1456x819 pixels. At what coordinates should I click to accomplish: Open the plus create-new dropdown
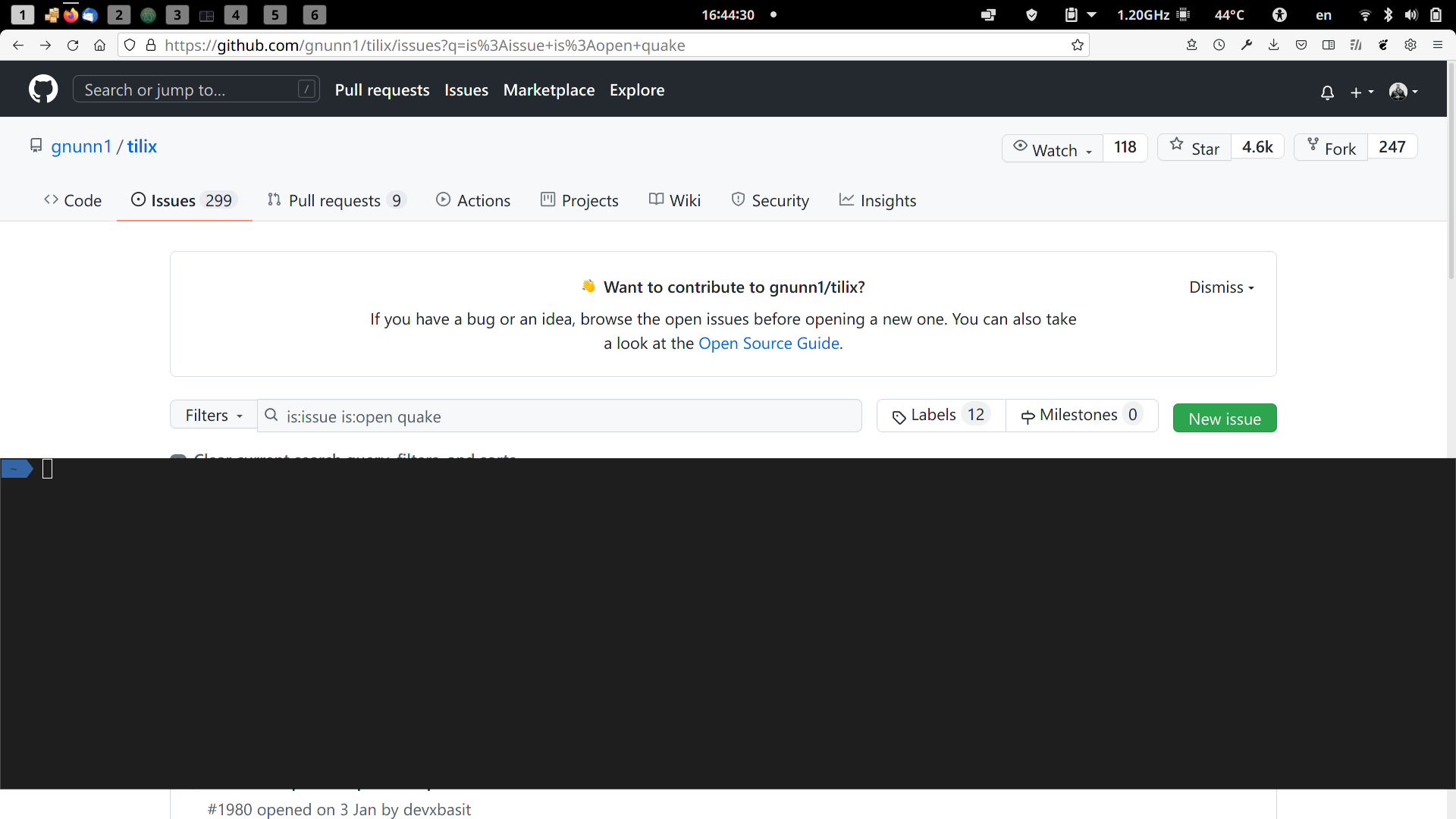[1362, 93]
